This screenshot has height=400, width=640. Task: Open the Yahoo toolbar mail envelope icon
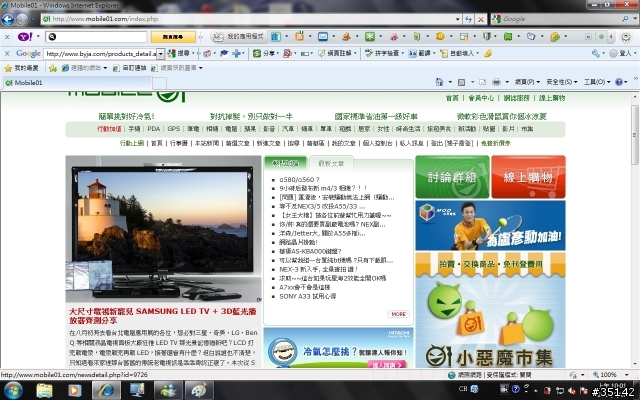click(323, 37)
